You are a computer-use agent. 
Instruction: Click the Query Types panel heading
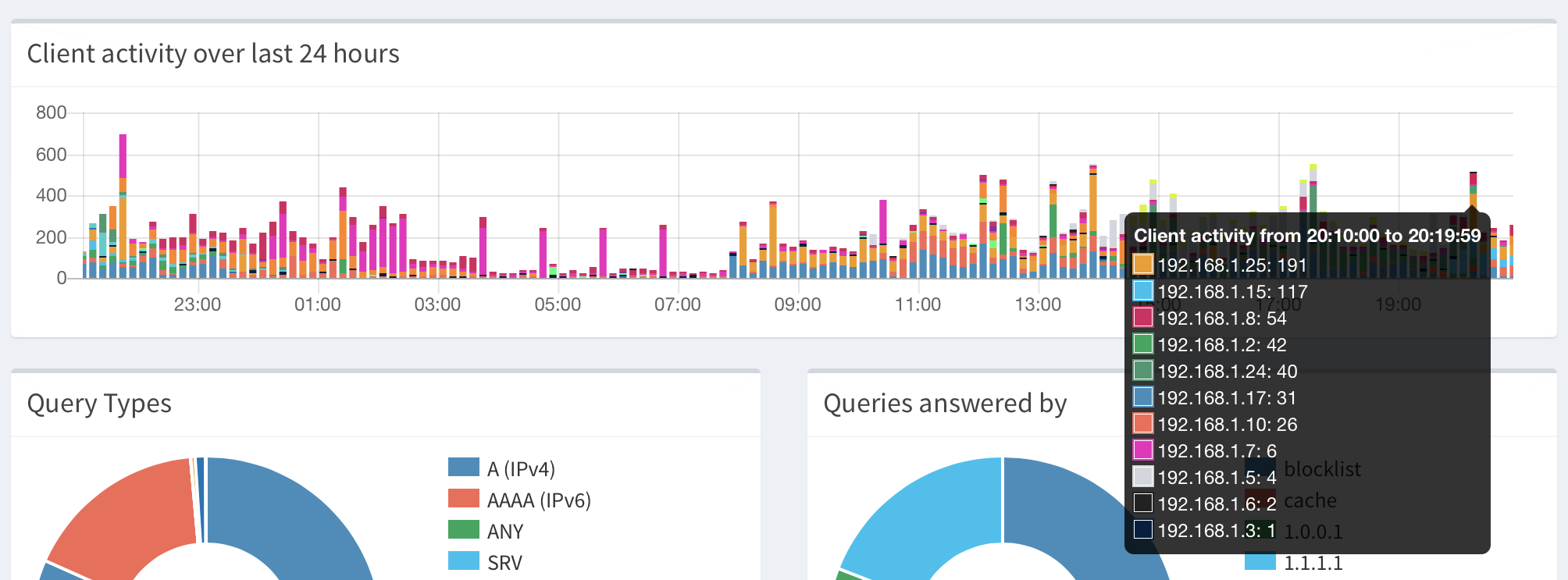point(99,404)
